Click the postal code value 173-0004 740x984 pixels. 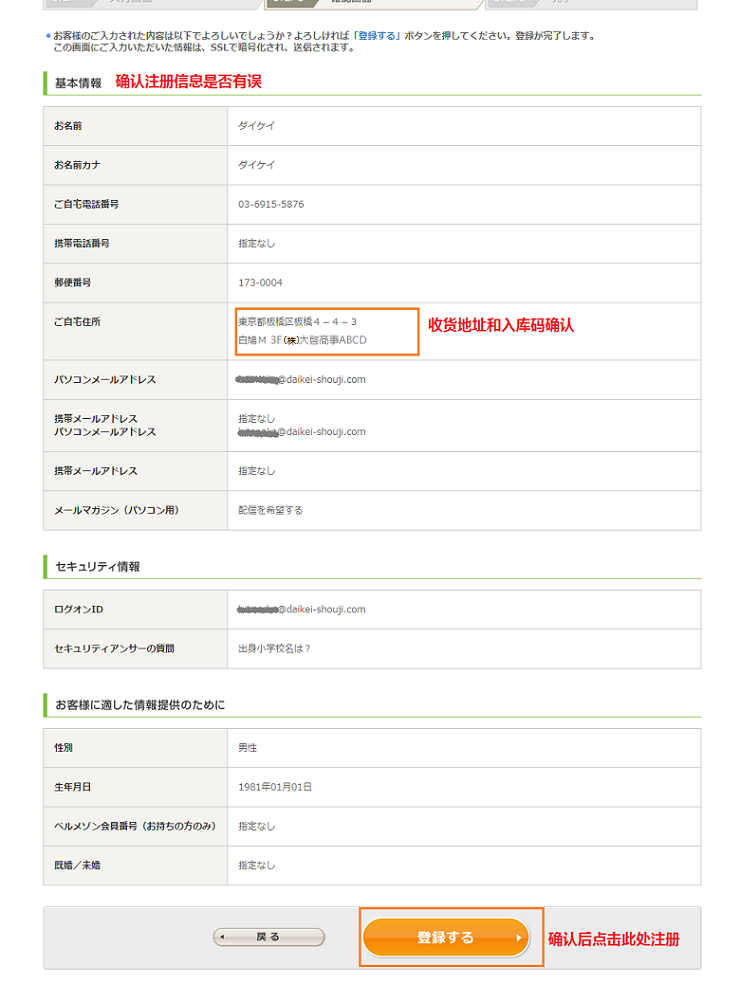coord(260,282)
